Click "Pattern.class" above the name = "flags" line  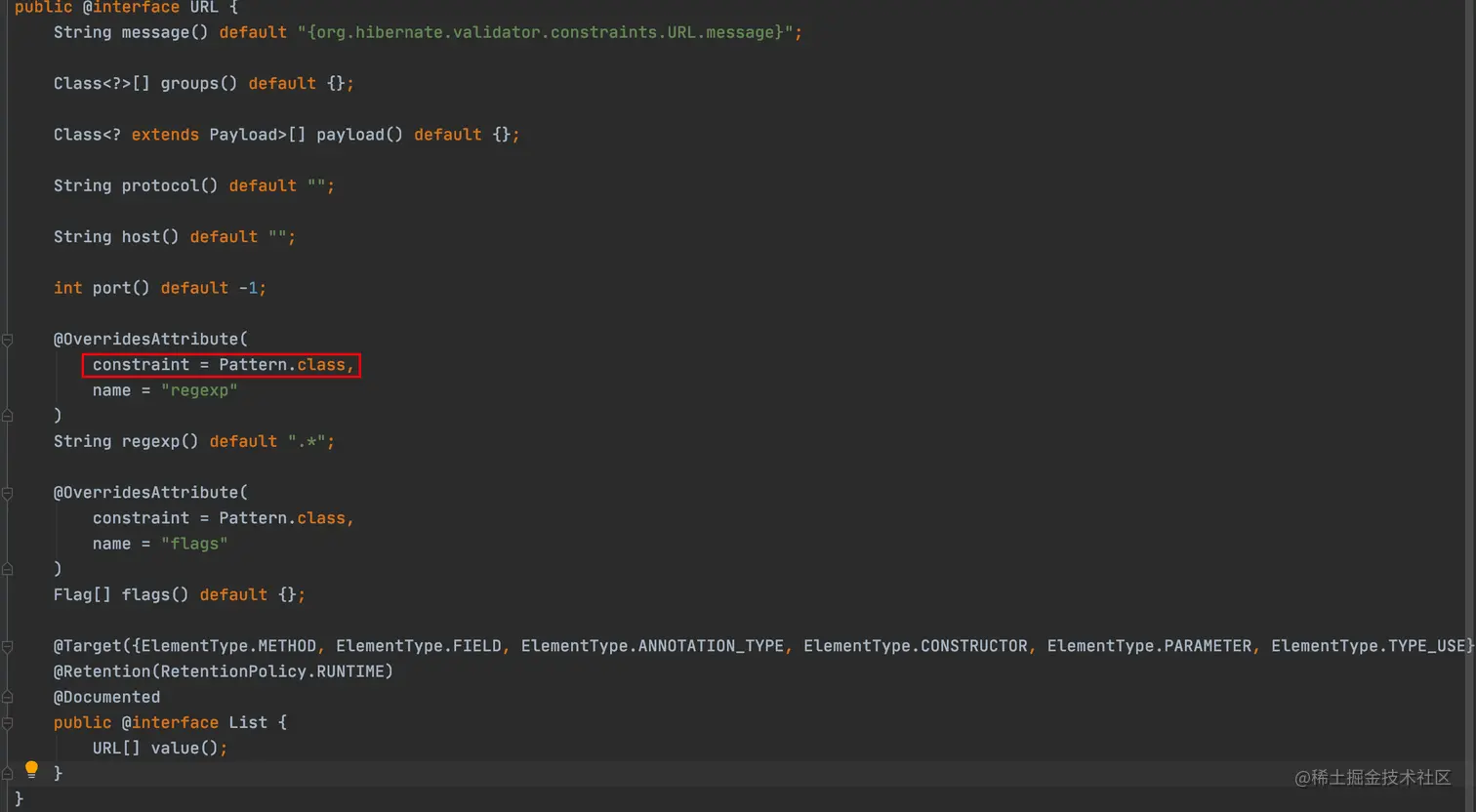(x=282, y=518)
